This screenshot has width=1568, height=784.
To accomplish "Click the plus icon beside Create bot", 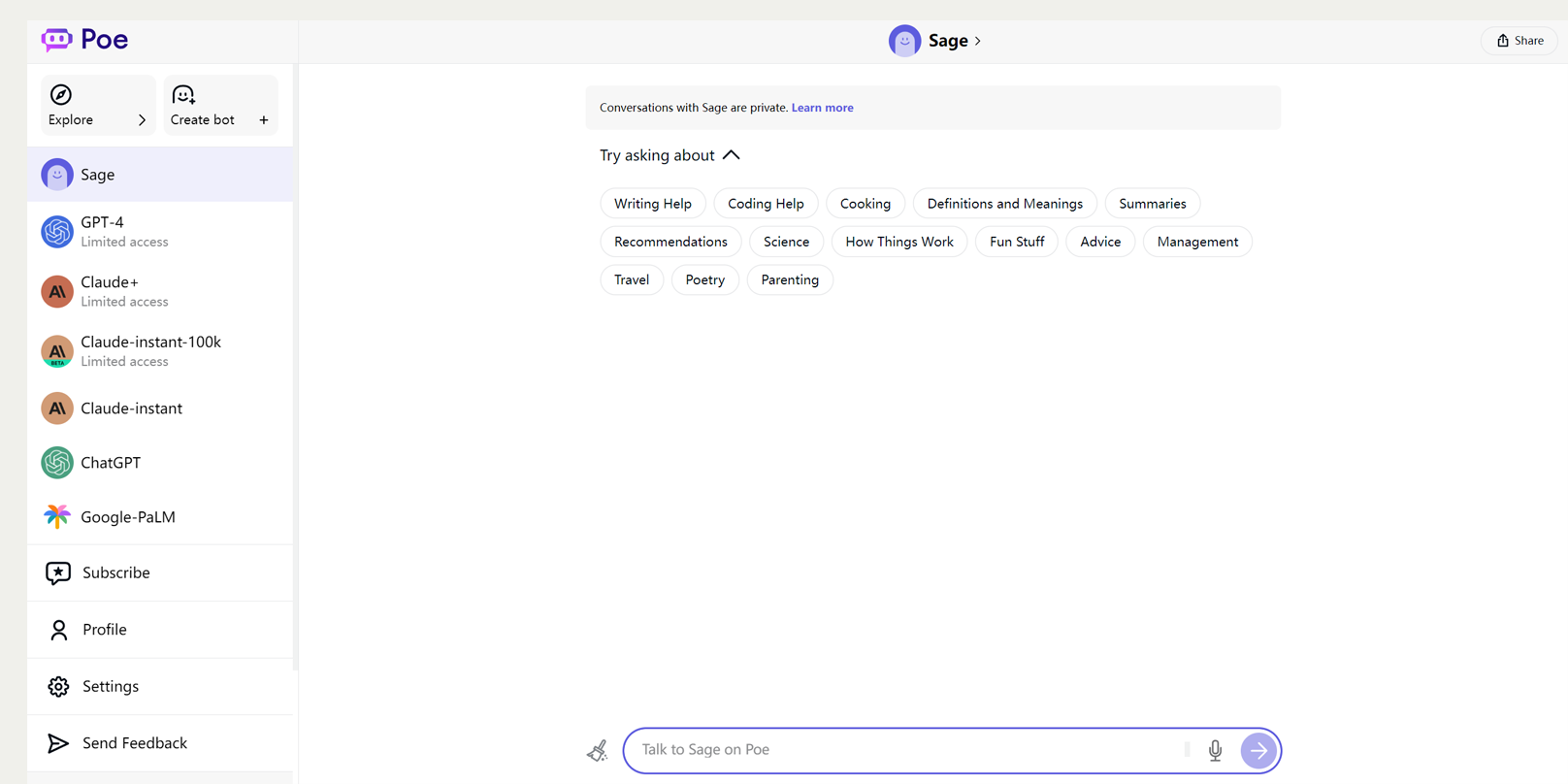I will click(x=264, y=120).
